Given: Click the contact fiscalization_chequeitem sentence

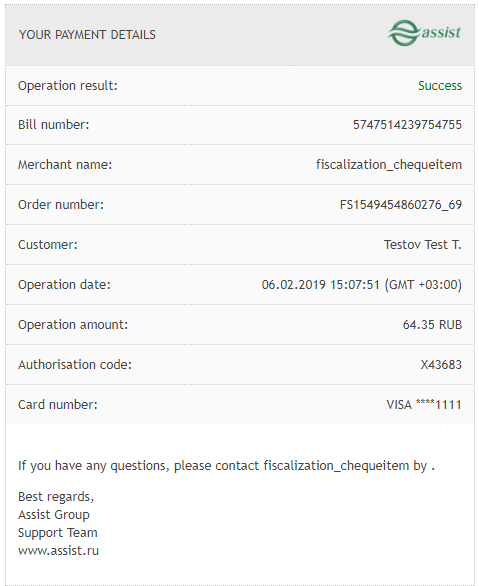Looking at the screenshot, I should pyautogui.click(x=226, y=466).
